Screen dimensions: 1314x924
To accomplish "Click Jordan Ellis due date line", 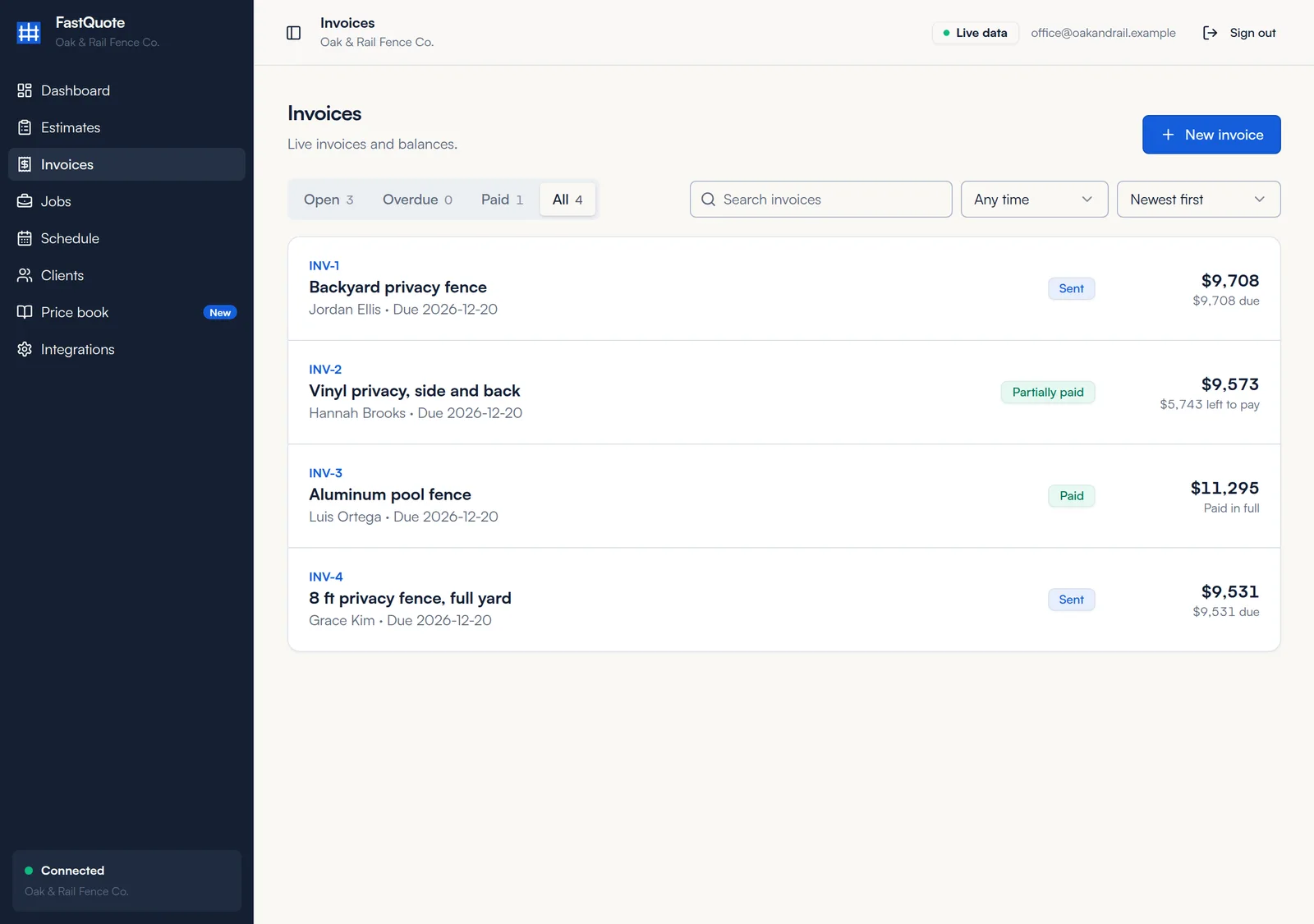I will coord(403,310).
